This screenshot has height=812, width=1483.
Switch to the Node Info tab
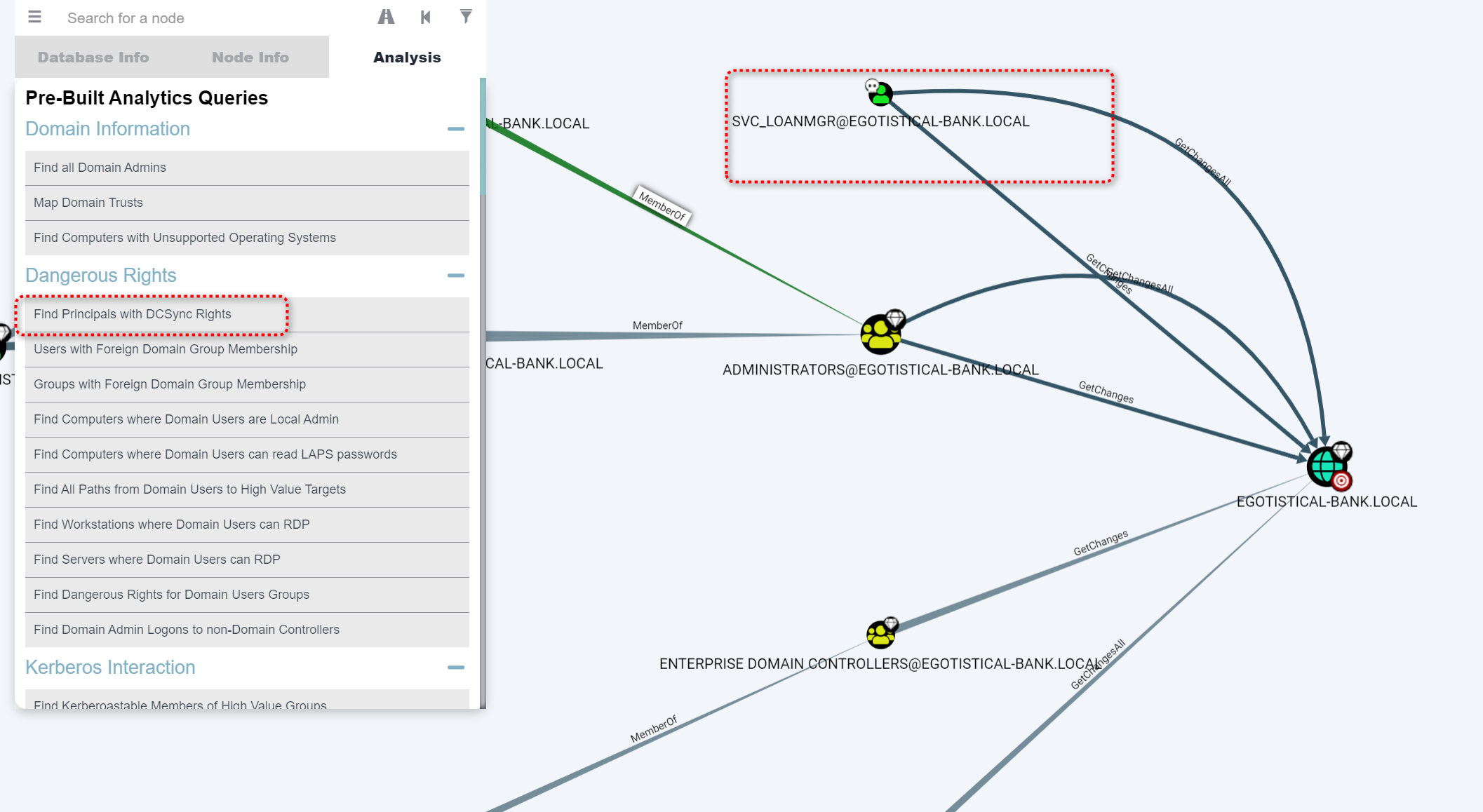(x=250, y=57)
